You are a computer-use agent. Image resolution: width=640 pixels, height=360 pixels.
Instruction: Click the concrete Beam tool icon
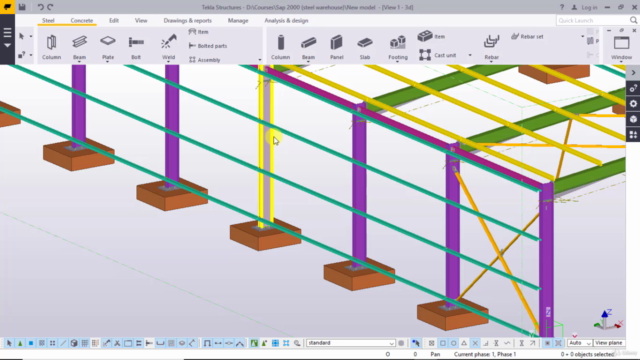[308, 42]
